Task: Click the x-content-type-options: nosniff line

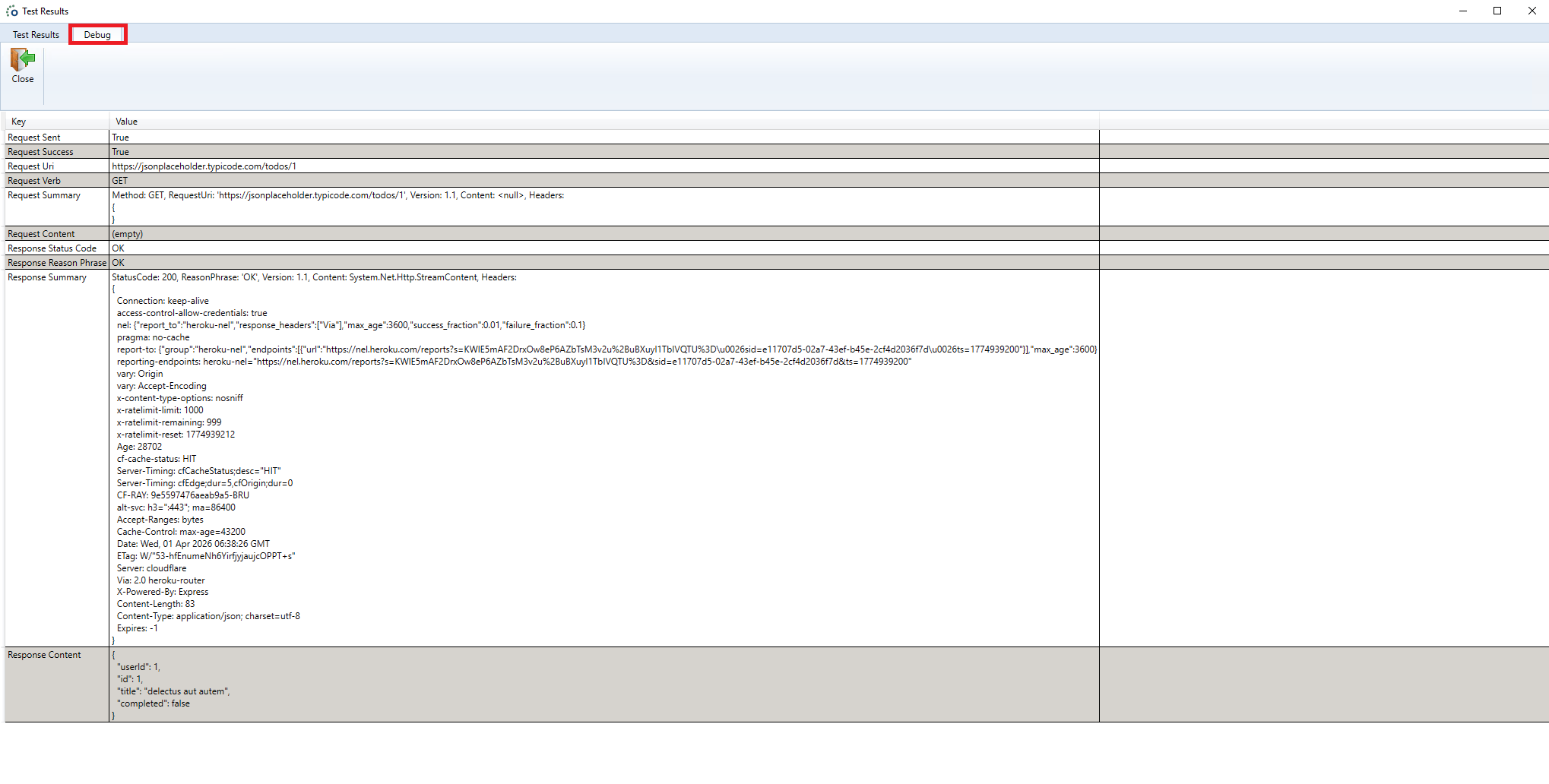Action: pos(180,398)
